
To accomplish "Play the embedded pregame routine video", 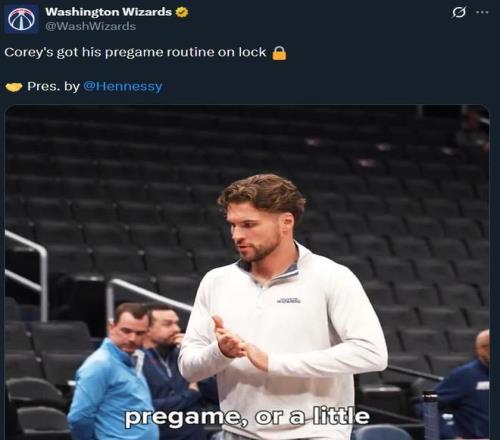I will [x=247, y=272].
